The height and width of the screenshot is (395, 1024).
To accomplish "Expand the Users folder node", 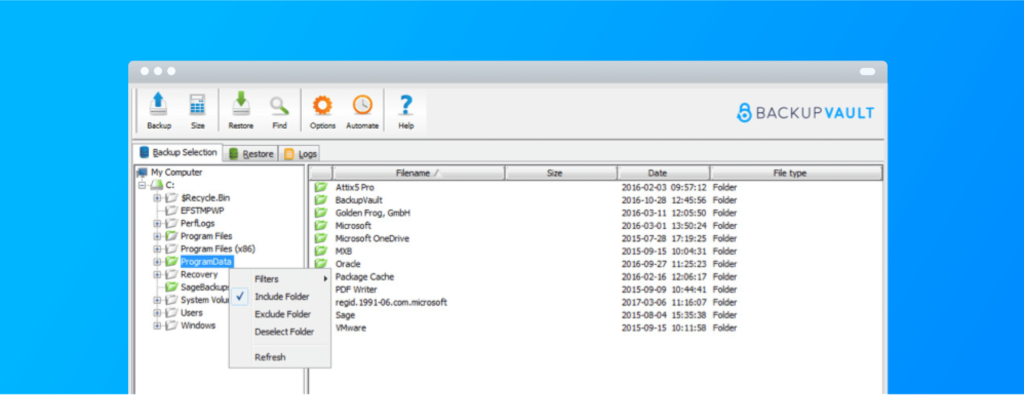I will 157,313.
